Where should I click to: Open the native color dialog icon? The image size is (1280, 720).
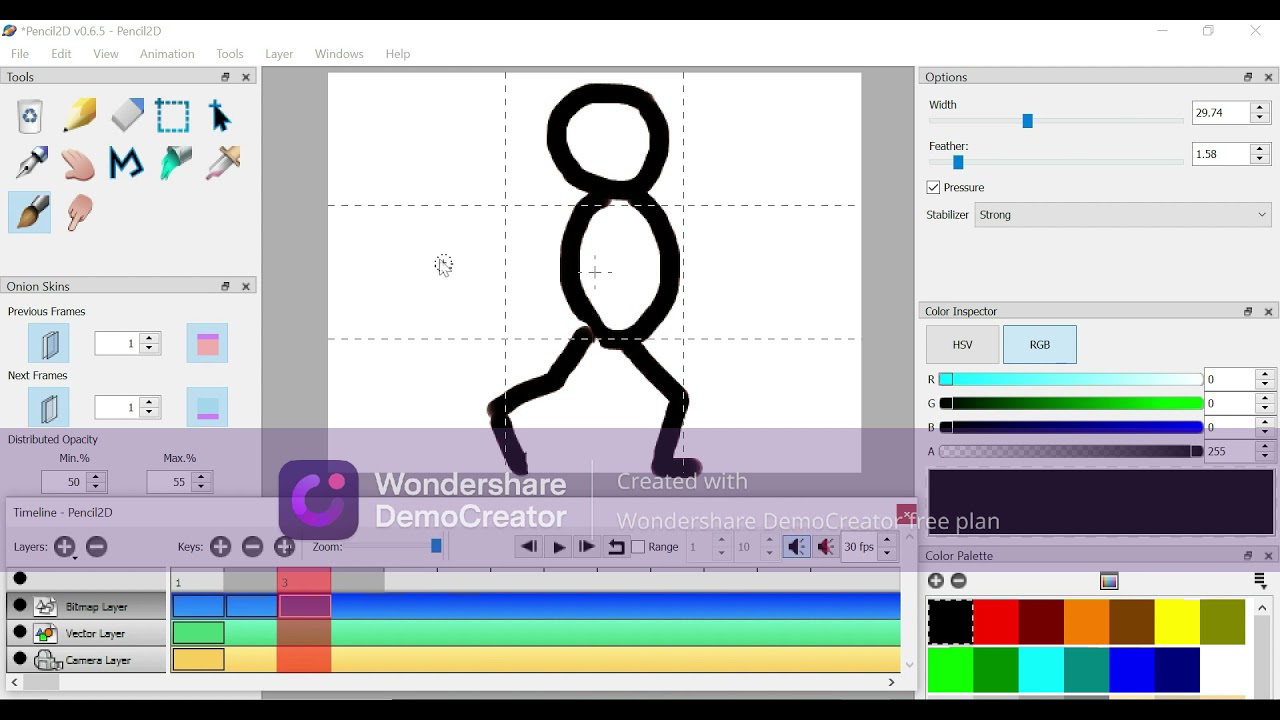1109,581
